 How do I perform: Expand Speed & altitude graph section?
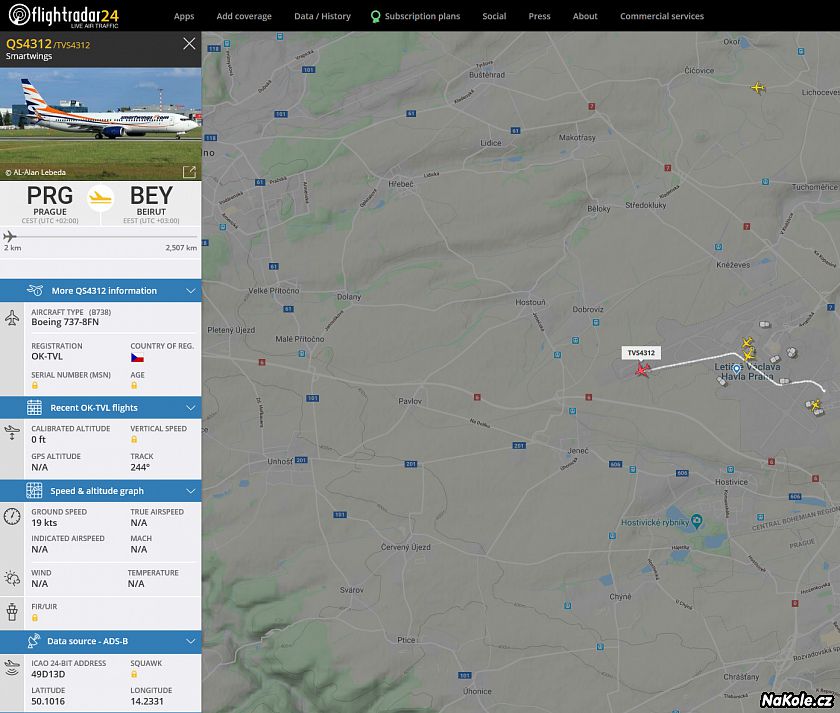click(101, 491)
